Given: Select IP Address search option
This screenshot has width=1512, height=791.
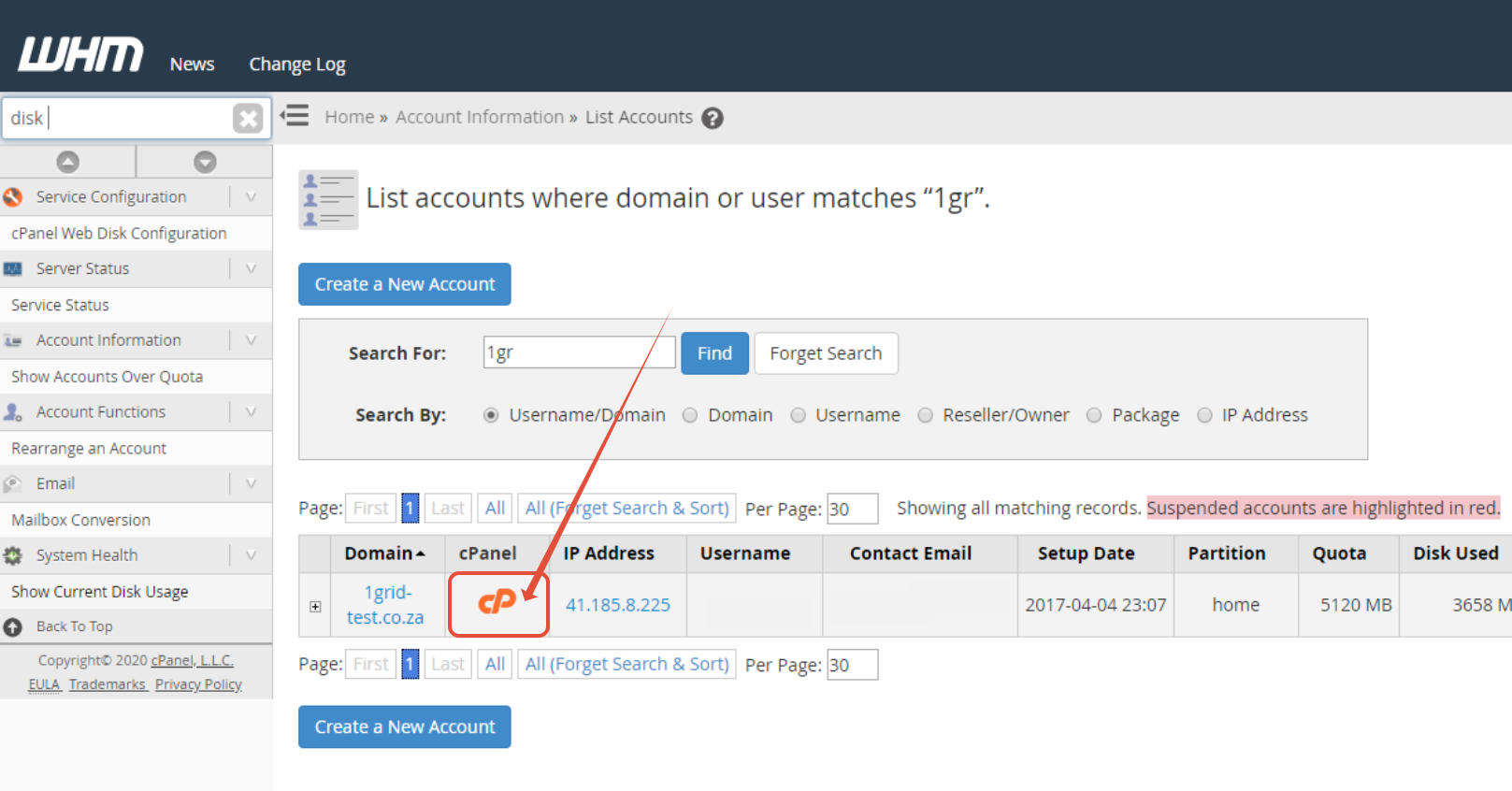Looking at the screenshot, I should point(1204,415).
